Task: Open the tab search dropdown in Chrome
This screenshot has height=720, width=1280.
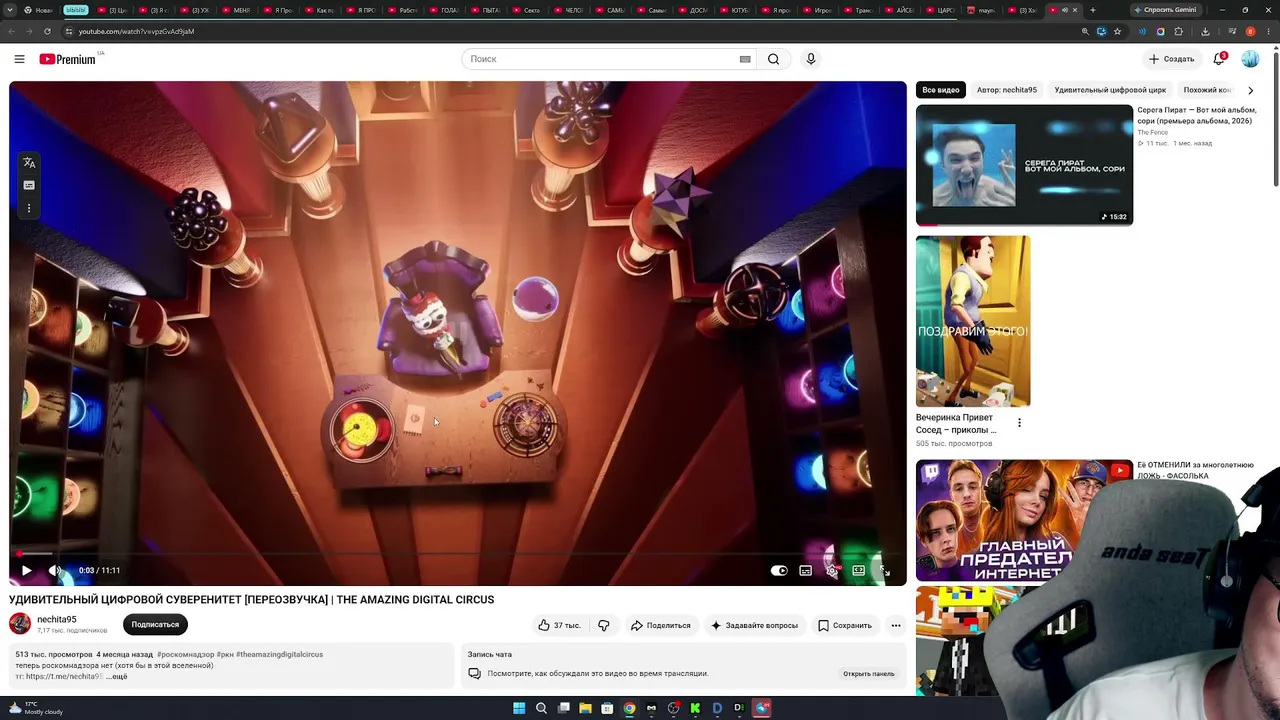Action: [11, 10]
